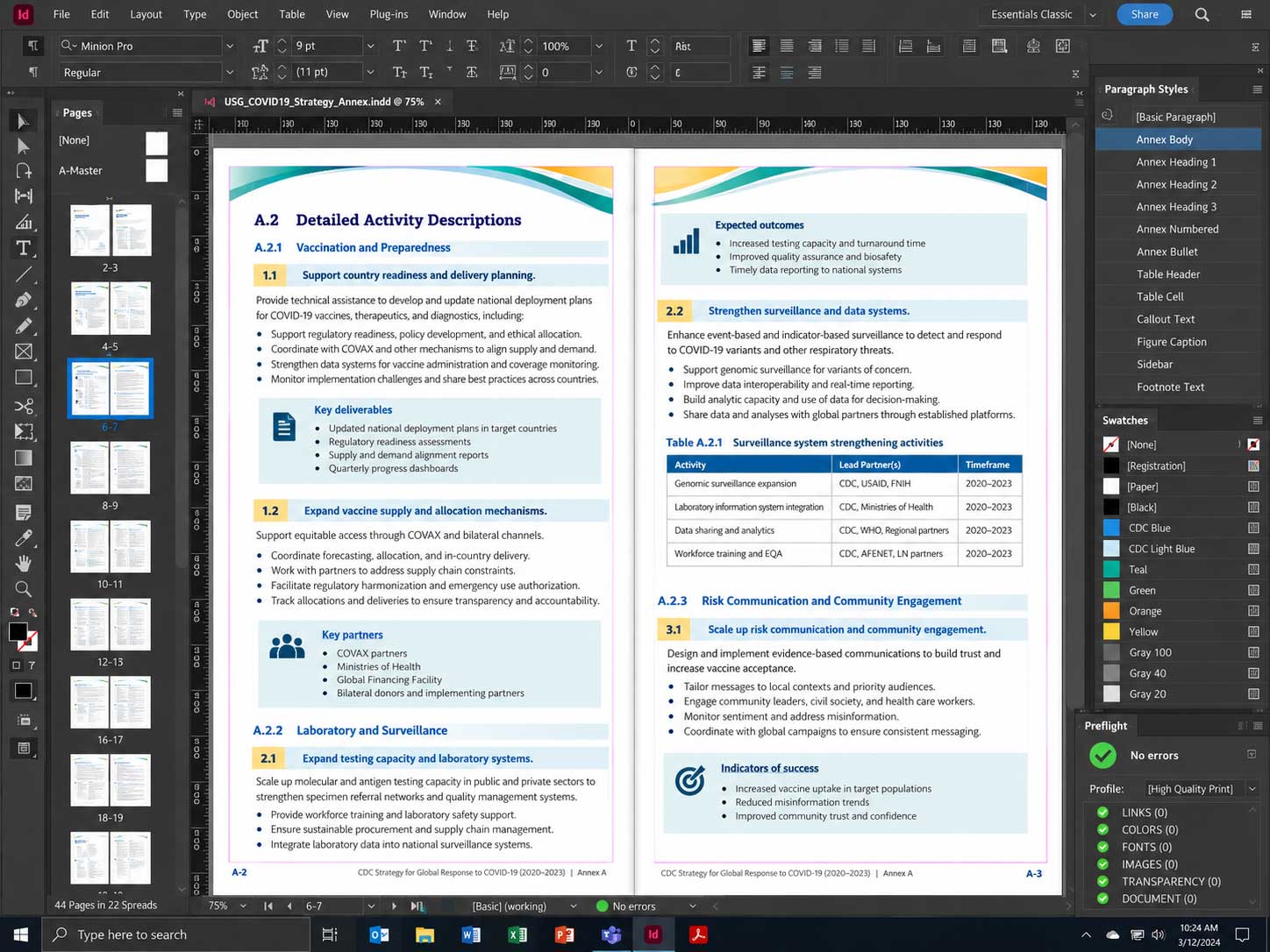Open InDesign from the Windows taskbar
This screenshot has width=1270, height=952.
(x=653, y=934)
